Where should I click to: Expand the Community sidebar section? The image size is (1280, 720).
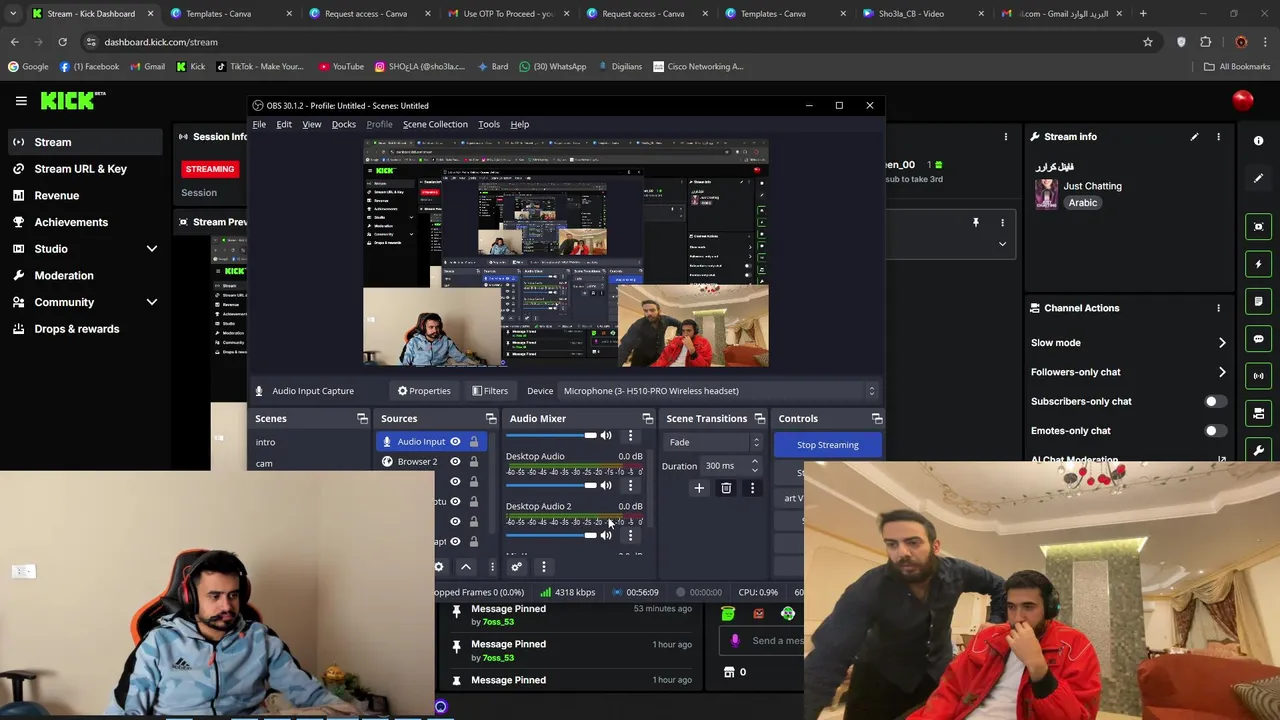[152, 302]
